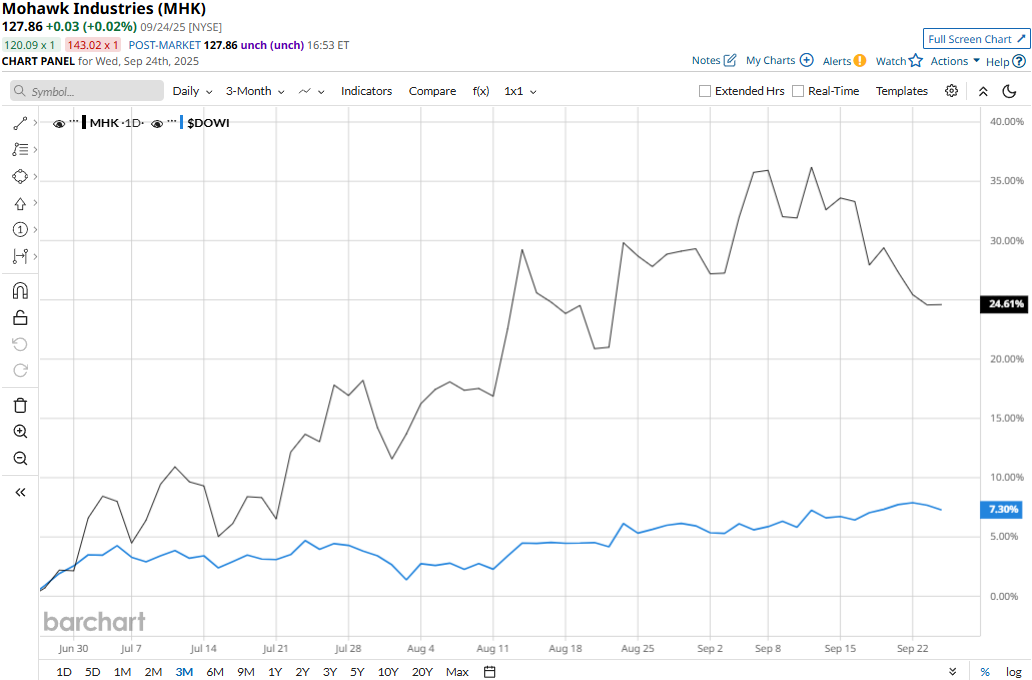1032x680 pixels.
Task: Select the 5D time range
Action: (93, 671)
